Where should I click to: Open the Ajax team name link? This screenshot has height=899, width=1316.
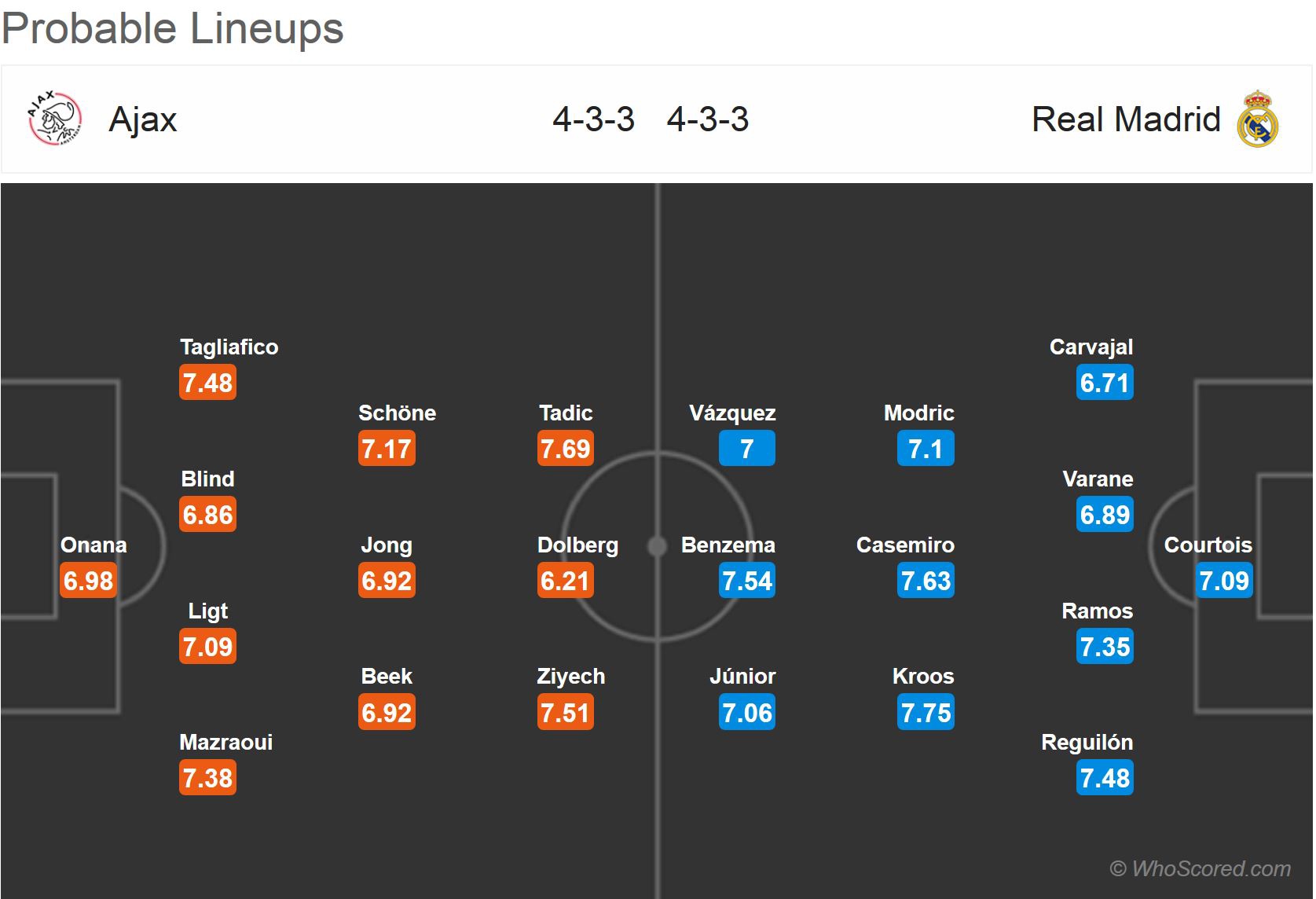pyautogui.click(x=143, y=119)
